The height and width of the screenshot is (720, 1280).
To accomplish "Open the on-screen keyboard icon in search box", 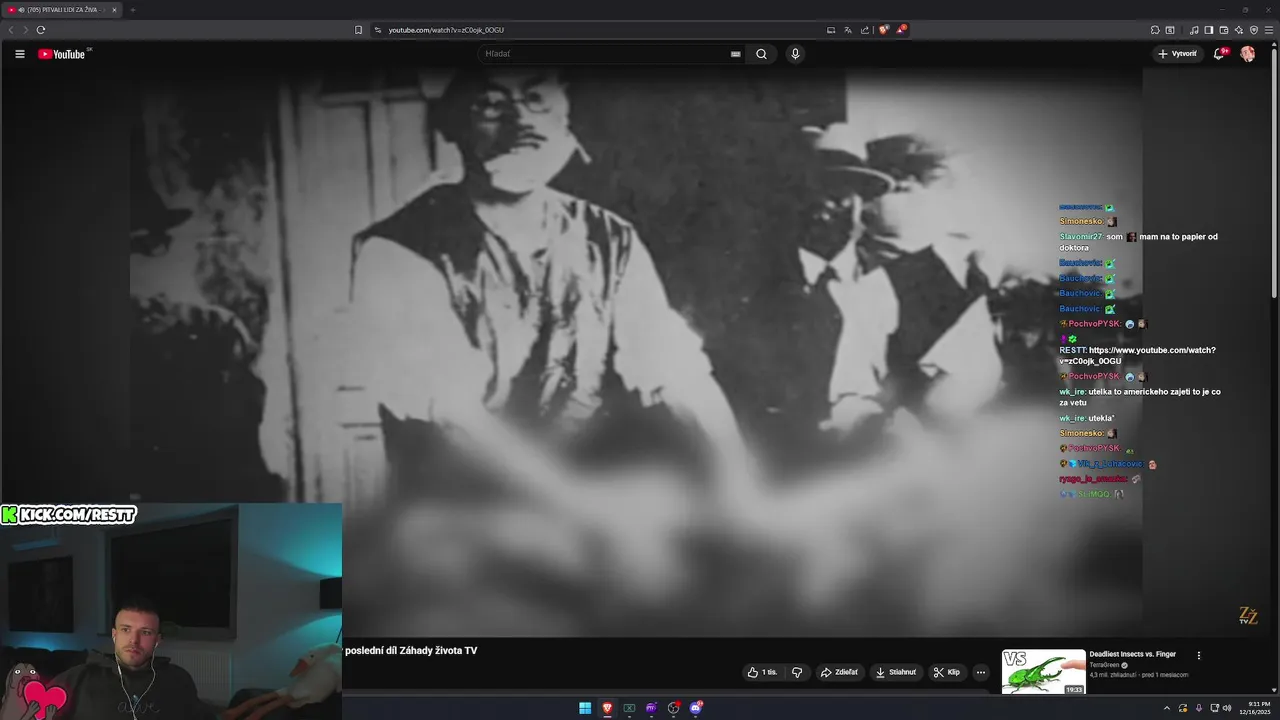I will tap(736, 54).
